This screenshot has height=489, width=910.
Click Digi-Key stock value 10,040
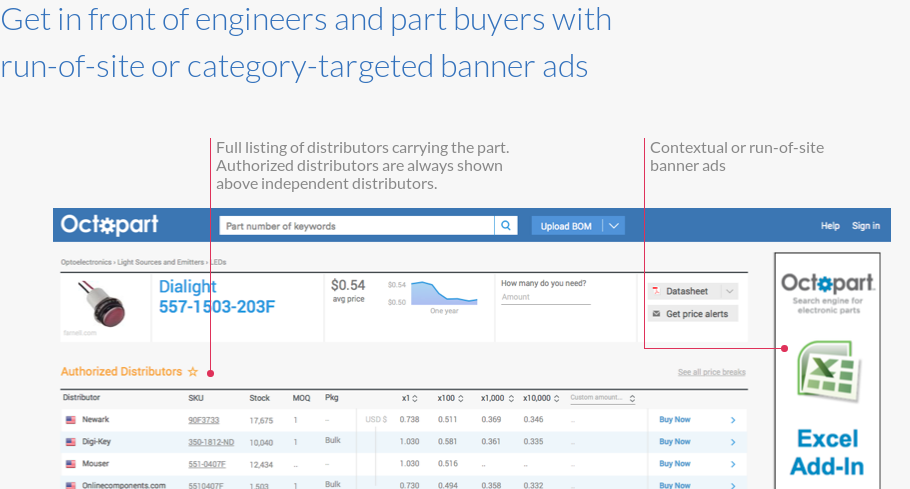click(261, 443)
